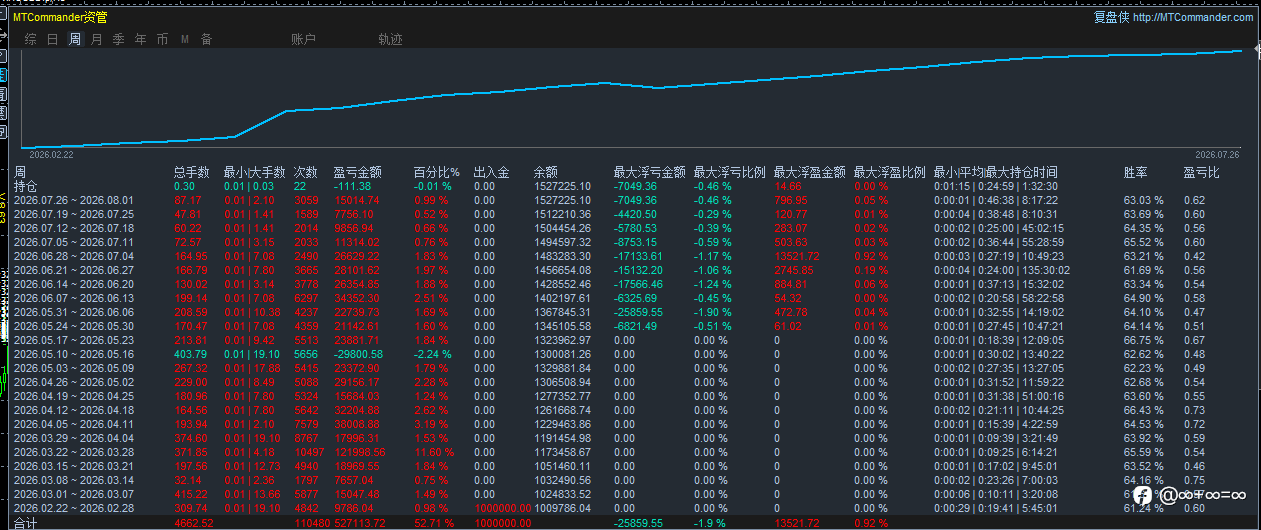The height and width of the screenshot is (530, 1261).
Task: Click the holding time cell containing 135:30:02
Action: coord(1001,270)
